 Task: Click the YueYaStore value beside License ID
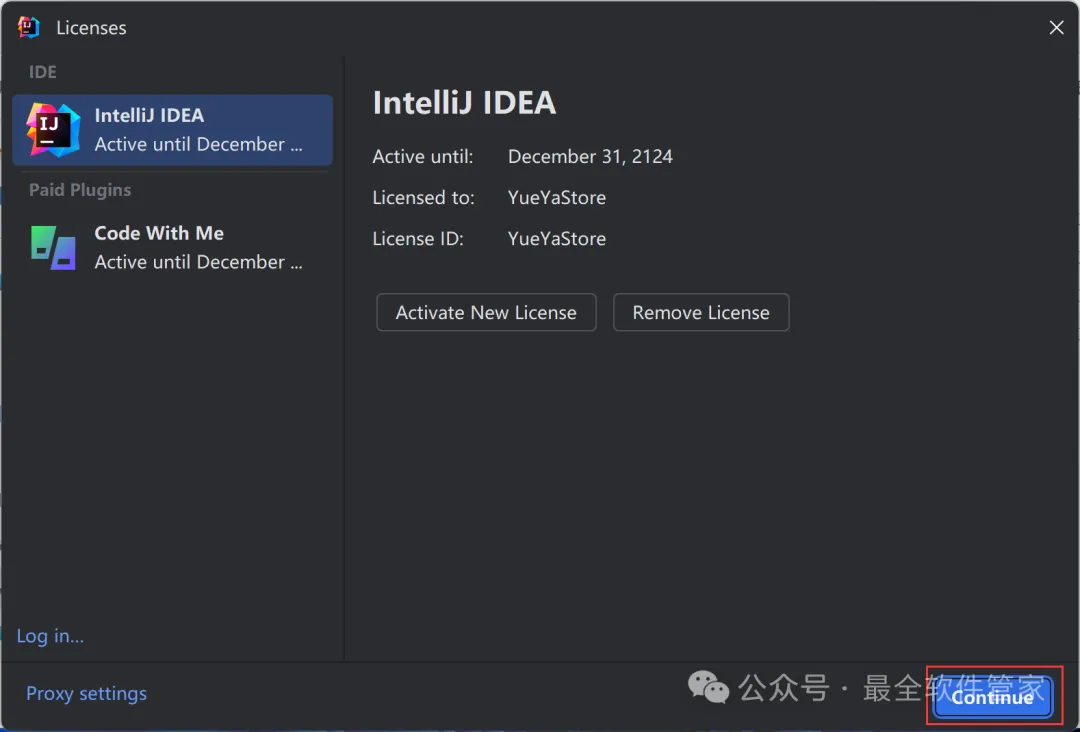[557, 239]
